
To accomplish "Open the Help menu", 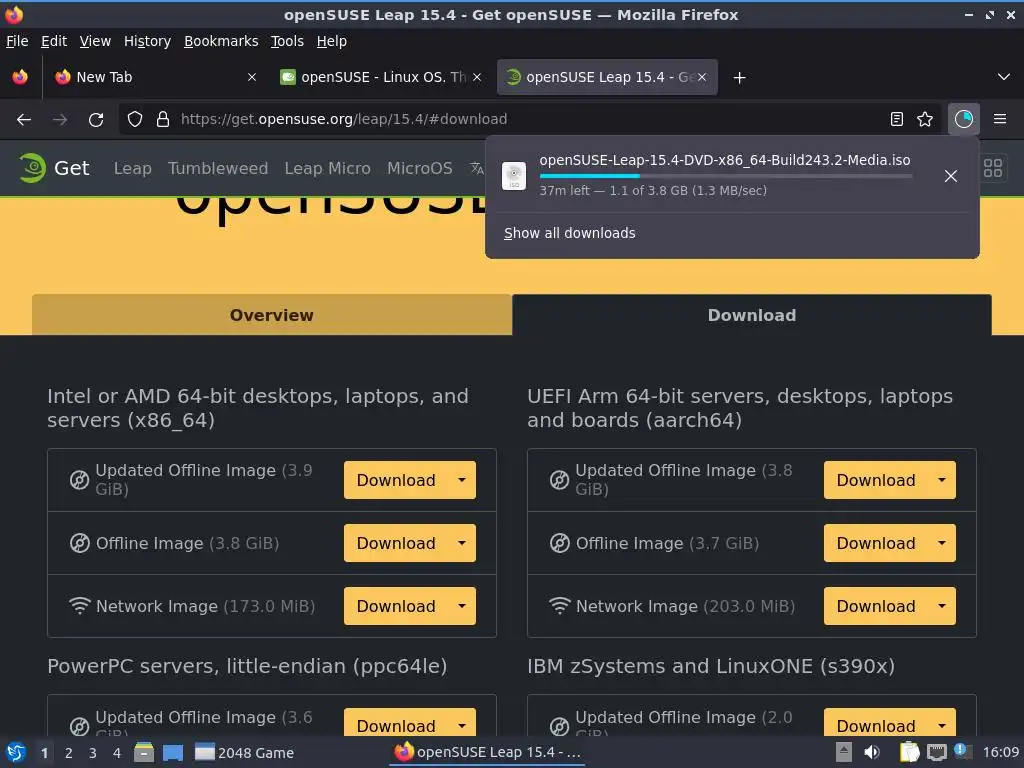I will 332,41.
